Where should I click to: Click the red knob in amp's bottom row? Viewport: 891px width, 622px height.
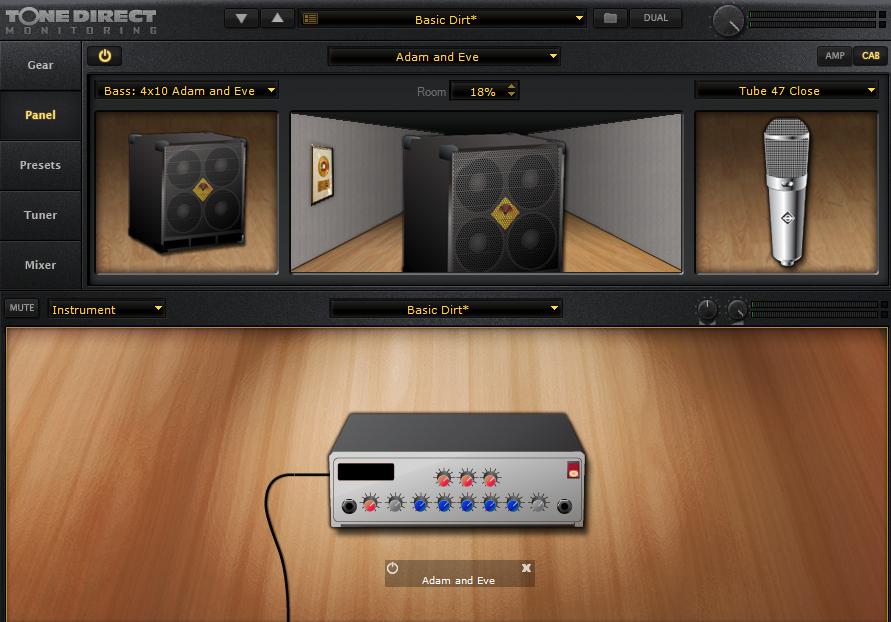[370, 503]
